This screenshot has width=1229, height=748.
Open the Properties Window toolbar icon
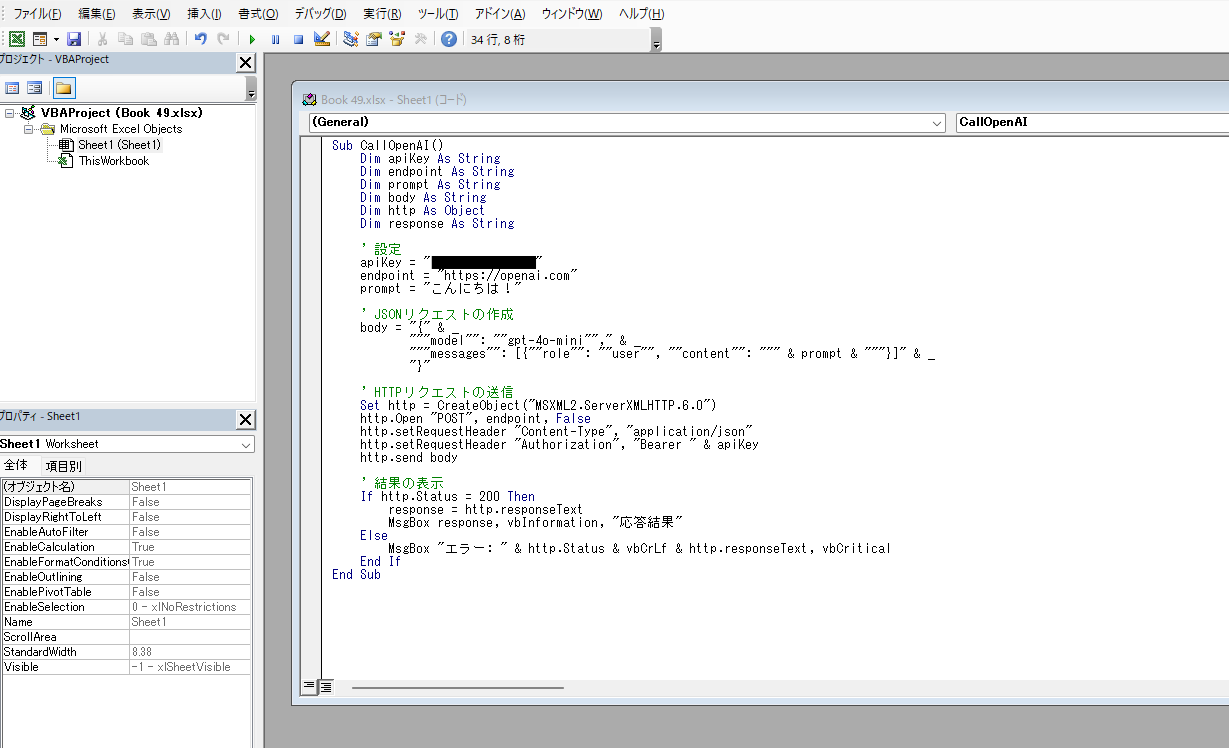[x=373, y=39]
